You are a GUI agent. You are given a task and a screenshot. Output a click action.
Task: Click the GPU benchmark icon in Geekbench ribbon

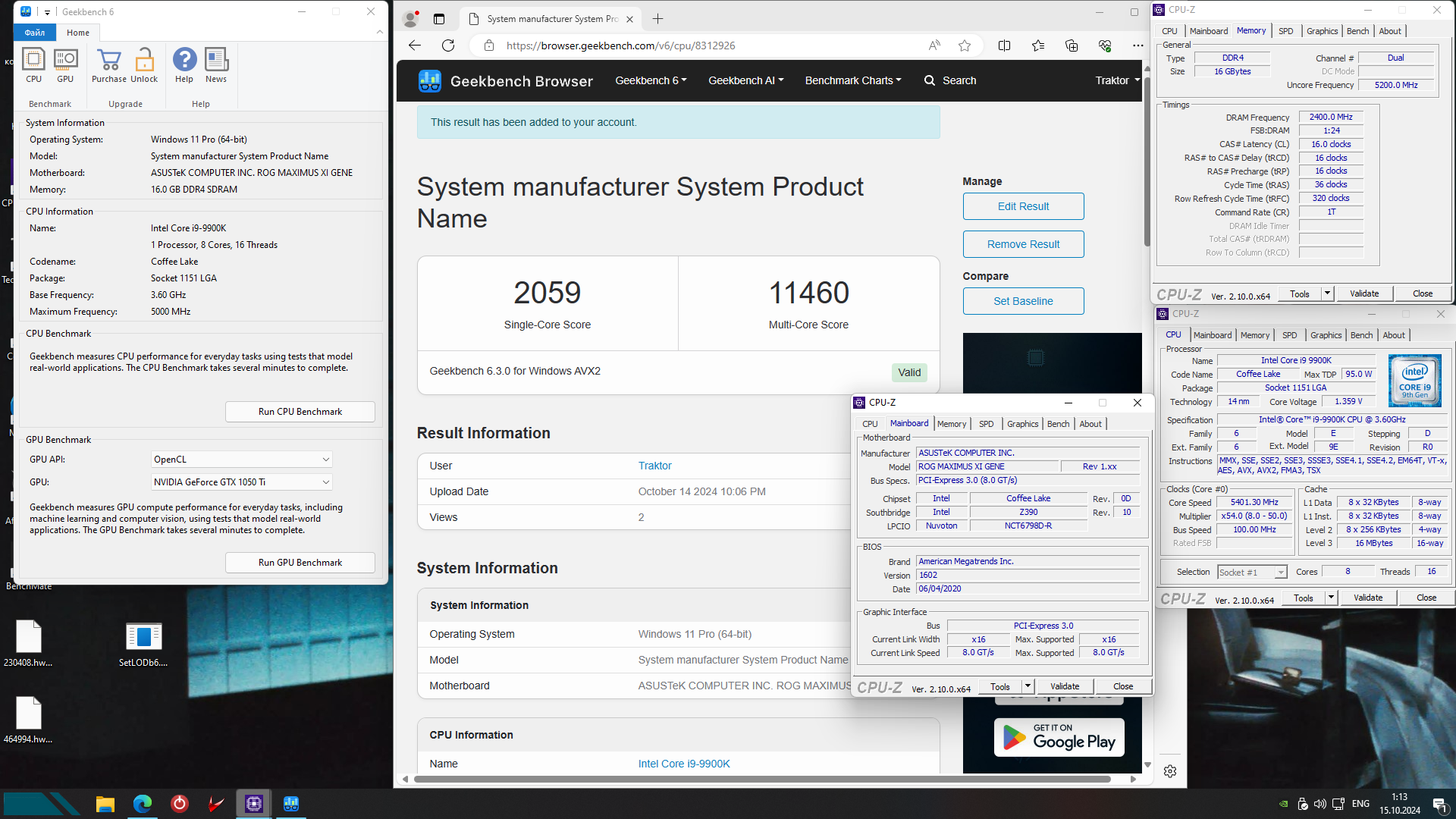[65, 65]
